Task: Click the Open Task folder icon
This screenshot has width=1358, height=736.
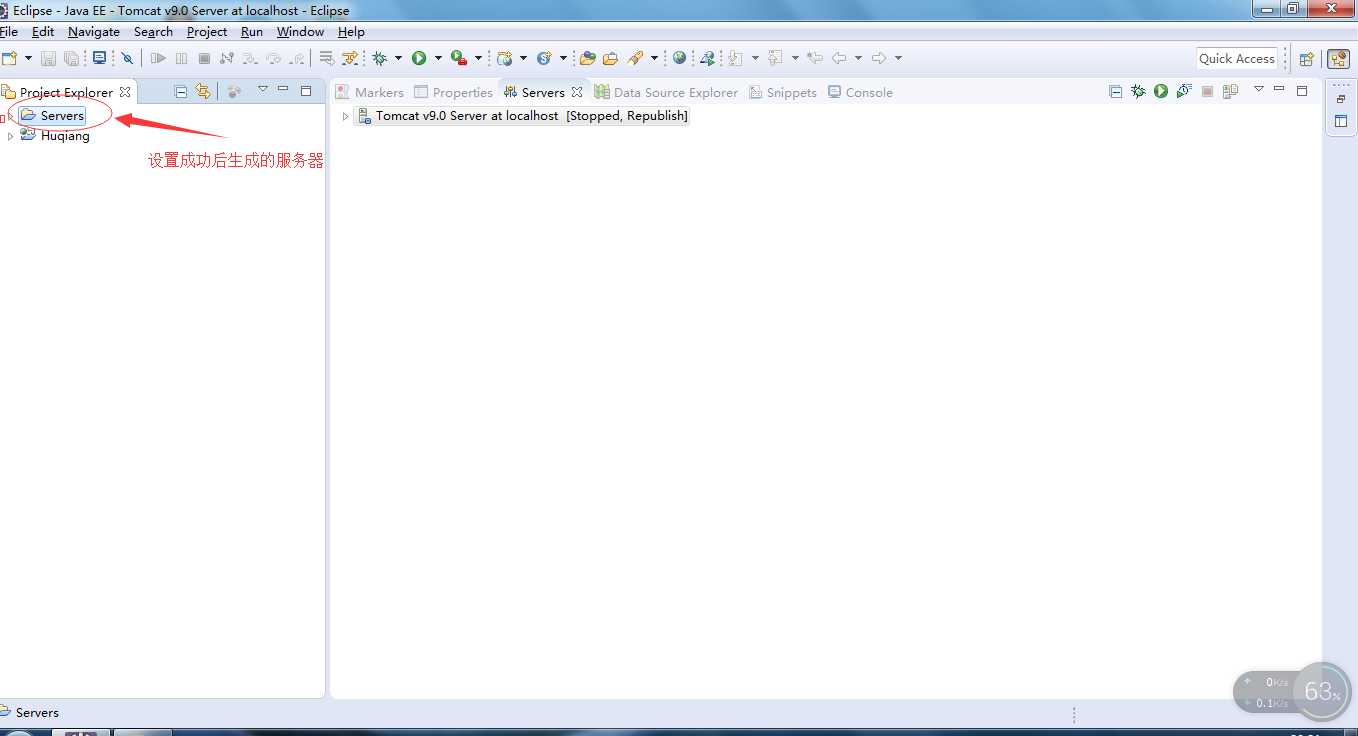Action: click(x=610, y=58)
